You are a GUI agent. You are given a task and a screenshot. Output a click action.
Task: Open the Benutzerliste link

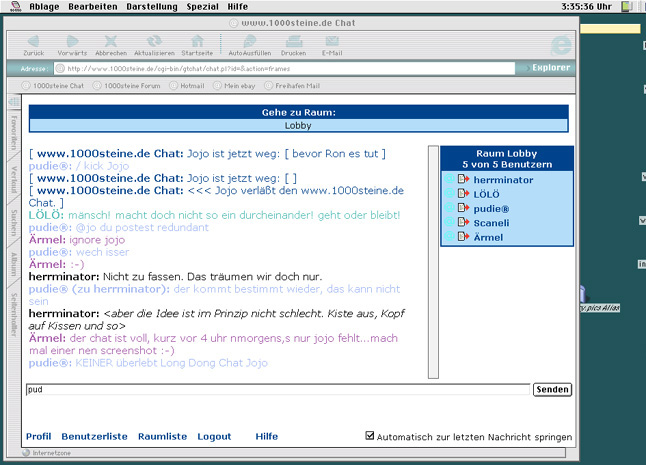coord(94,436)
